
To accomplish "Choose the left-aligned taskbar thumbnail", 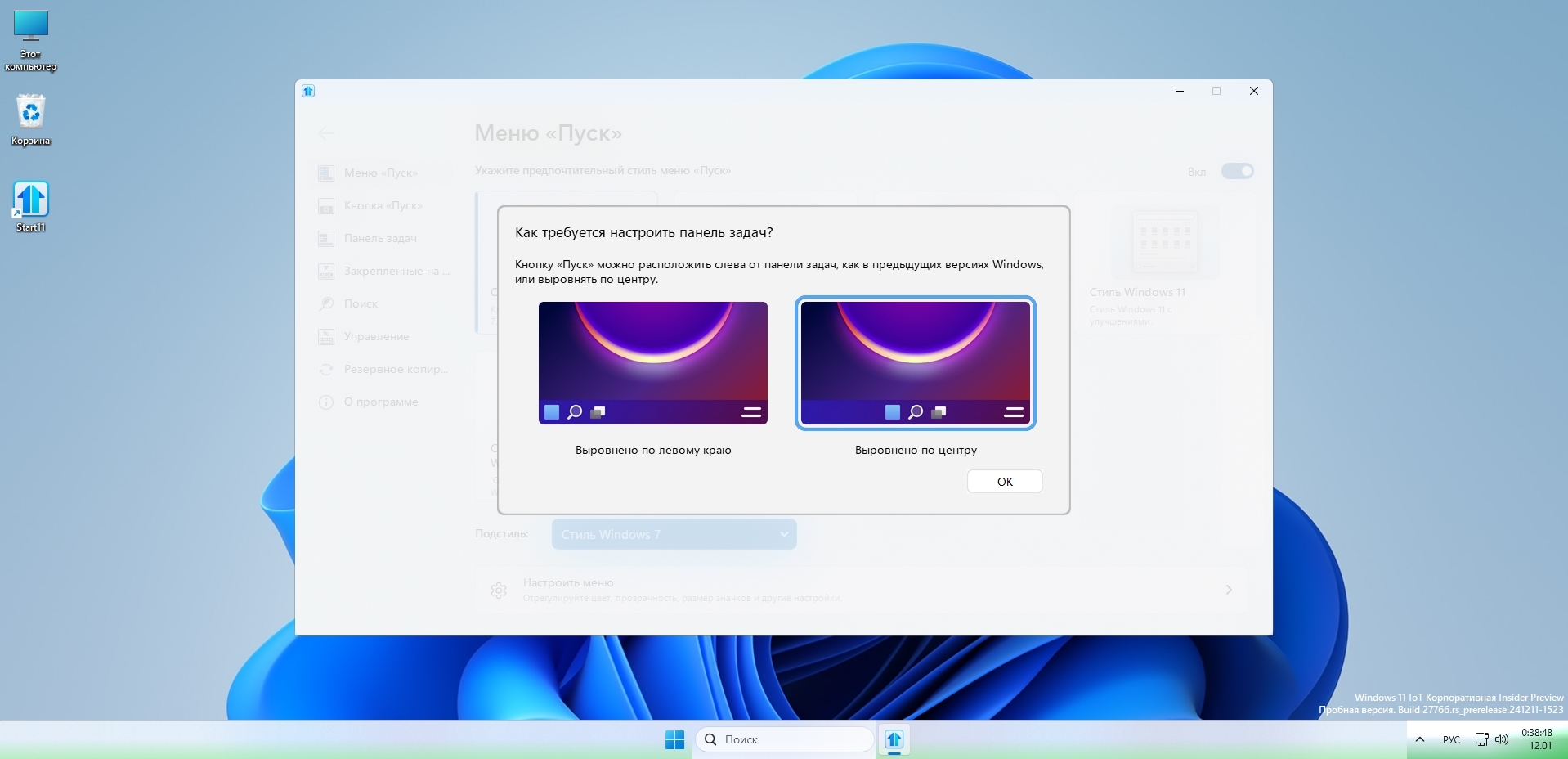I will 652,363.
